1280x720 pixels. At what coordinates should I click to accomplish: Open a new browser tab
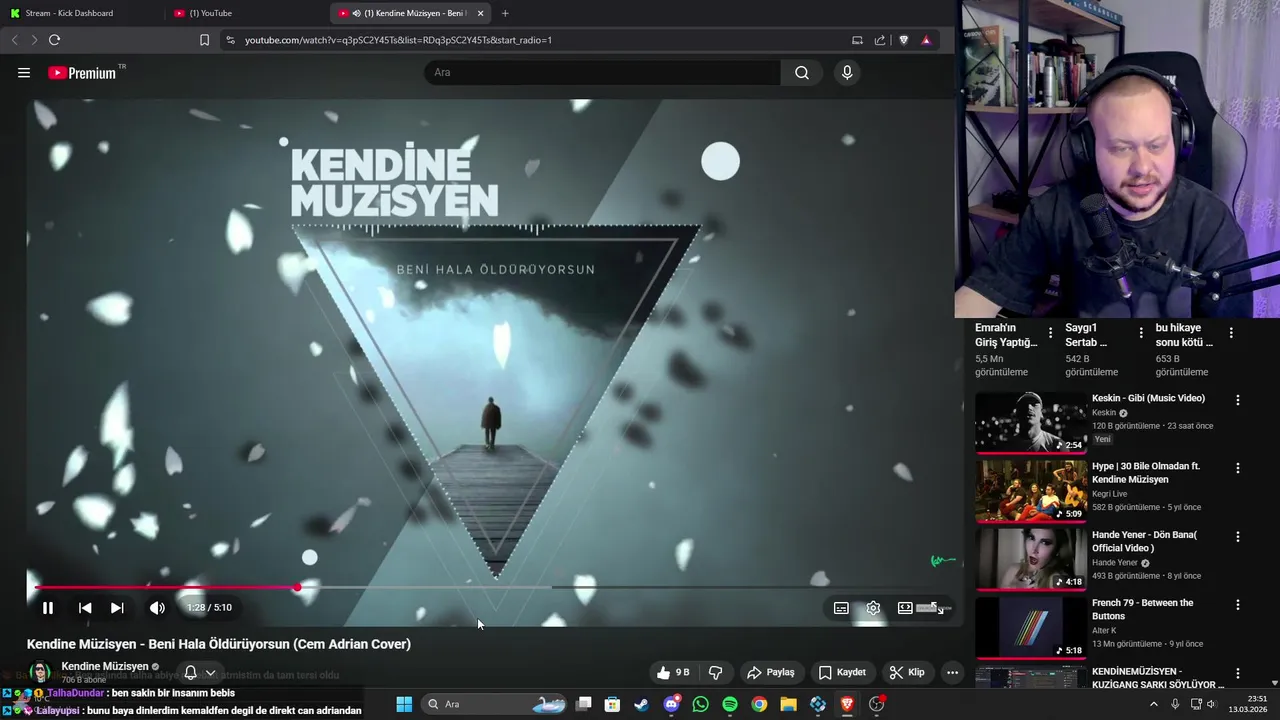click(x=505, y=13)
